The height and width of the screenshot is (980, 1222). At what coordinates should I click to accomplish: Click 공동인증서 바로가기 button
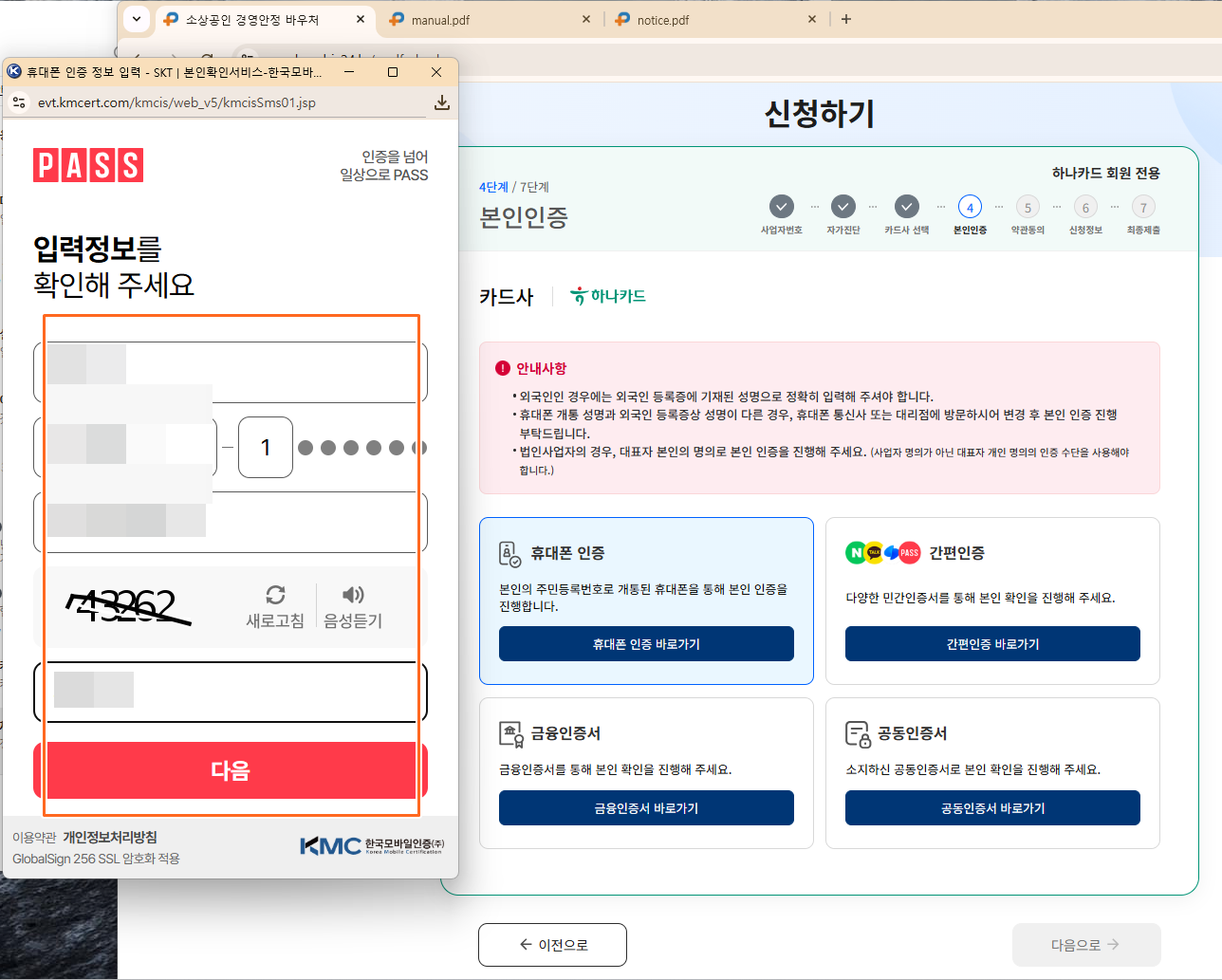(992, 808)
